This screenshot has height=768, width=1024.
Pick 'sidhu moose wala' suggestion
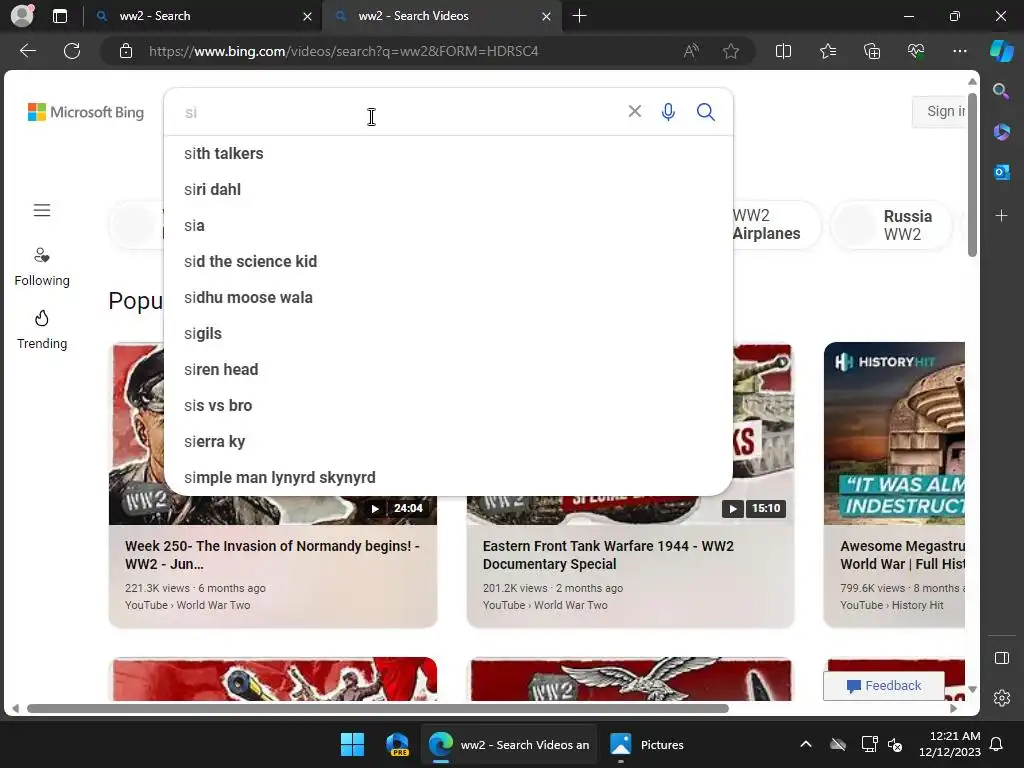pyautogui.click(x=448, y=297)
